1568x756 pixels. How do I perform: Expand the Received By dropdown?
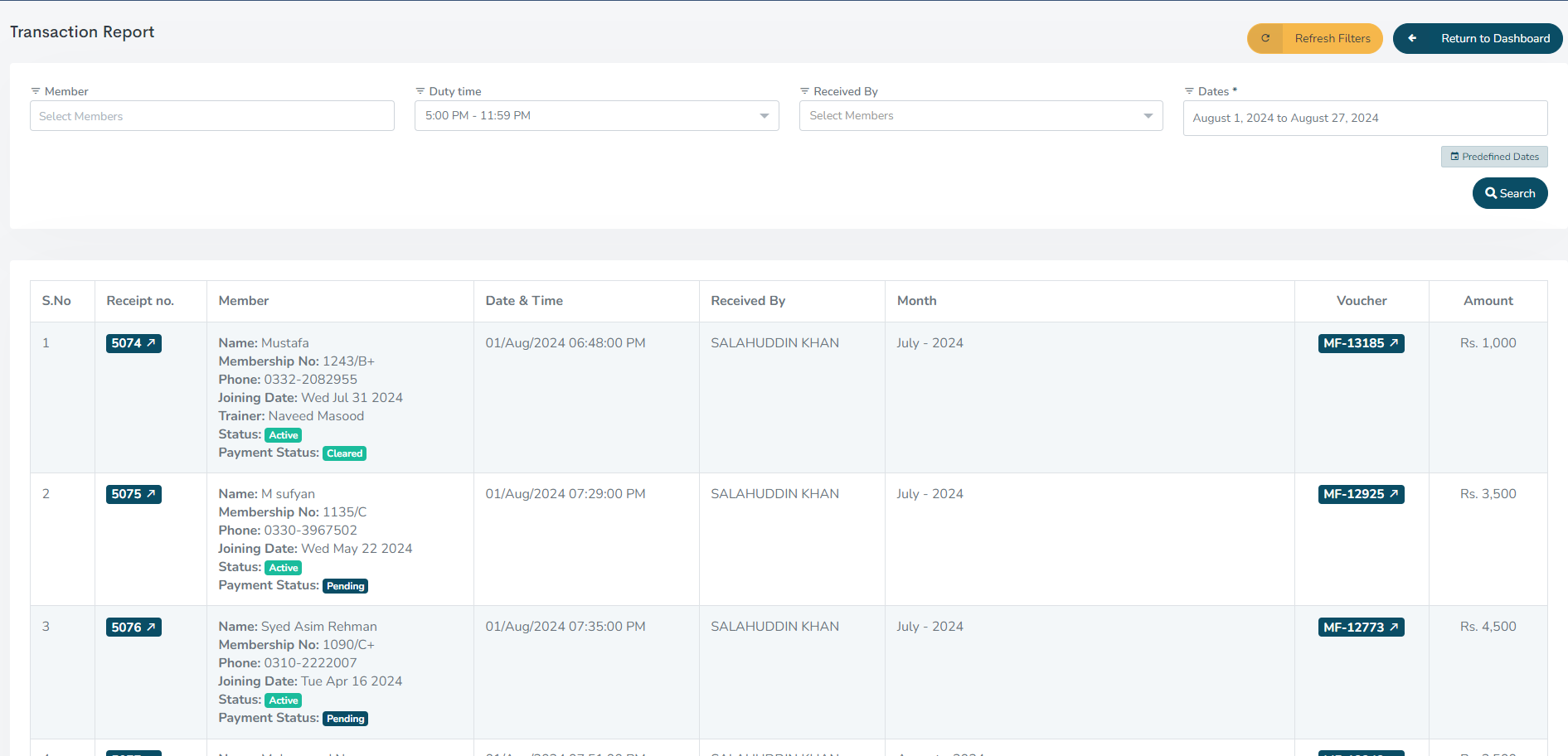(x=1148, y=116)
